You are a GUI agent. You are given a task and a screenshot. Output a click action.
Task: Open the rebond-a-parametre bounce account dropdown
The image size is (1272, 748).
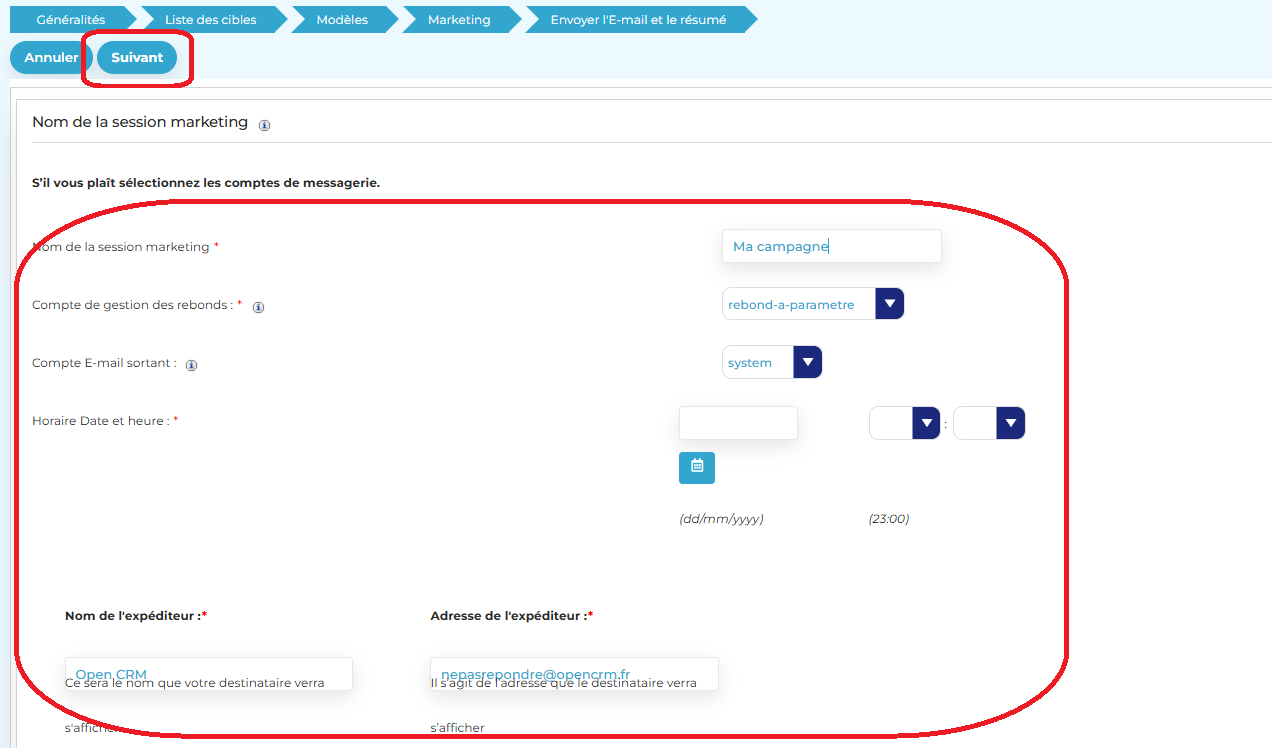click(x=889, y=304)
